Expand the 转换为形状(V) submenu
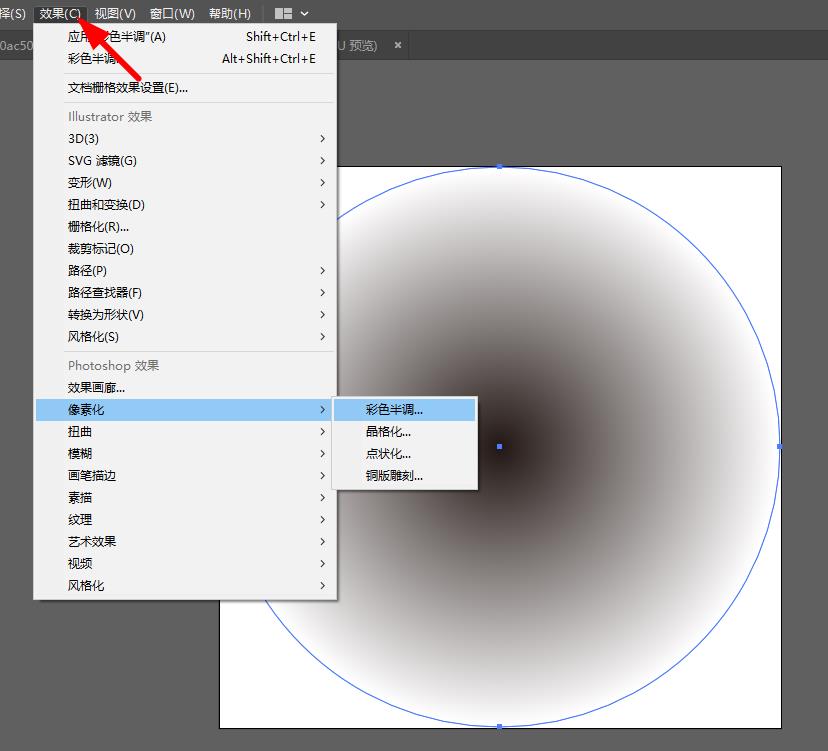The image size is (828, 751). 185,315
